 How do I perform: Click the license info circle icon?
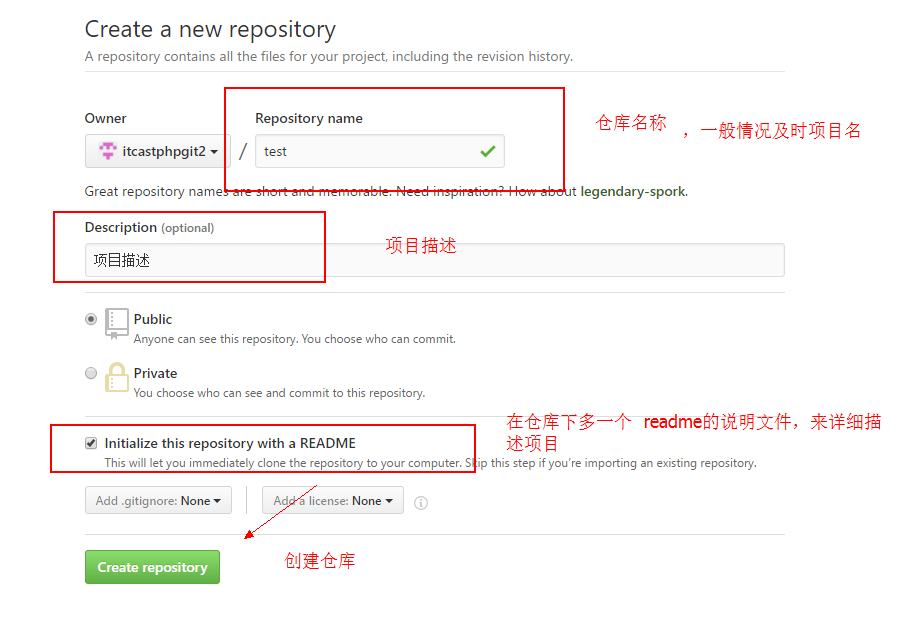point(421,503)
